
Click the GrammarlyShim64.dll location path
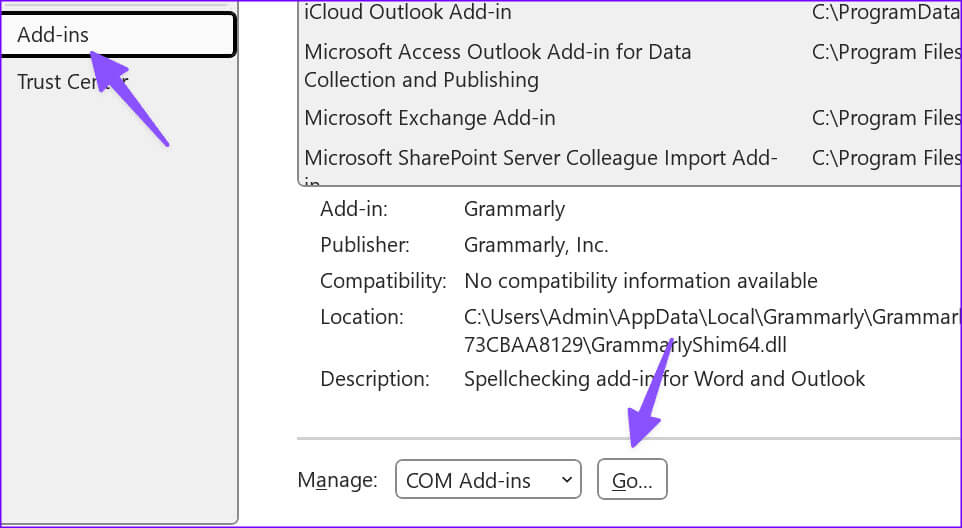pos(712,331)
